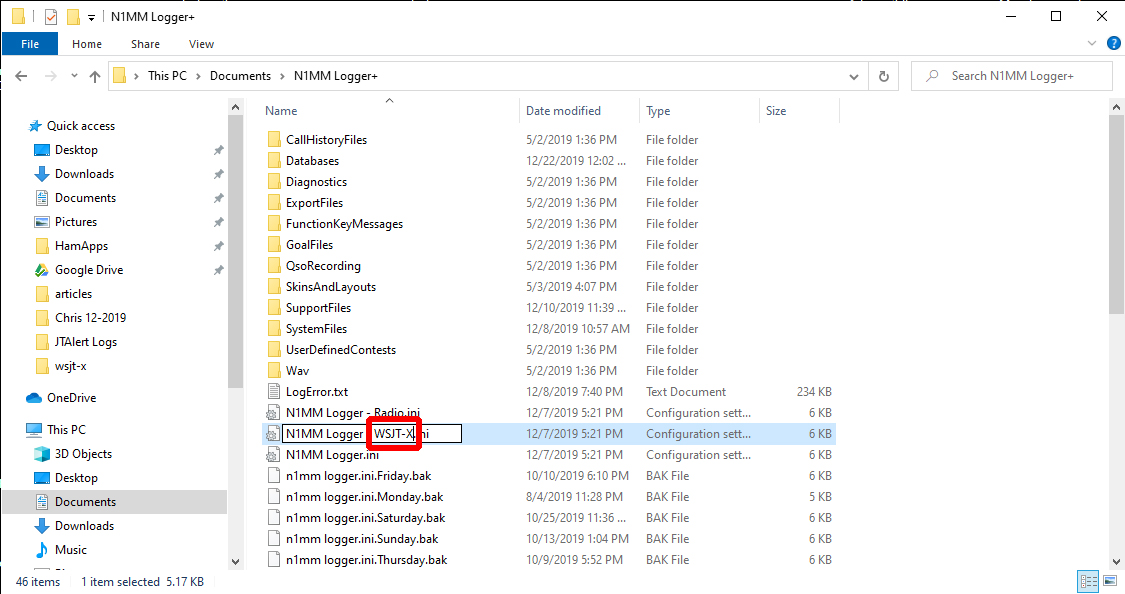This screenshot has width=1125, height=594.
Task: Go up one folder level arrow
Action: 95,76
